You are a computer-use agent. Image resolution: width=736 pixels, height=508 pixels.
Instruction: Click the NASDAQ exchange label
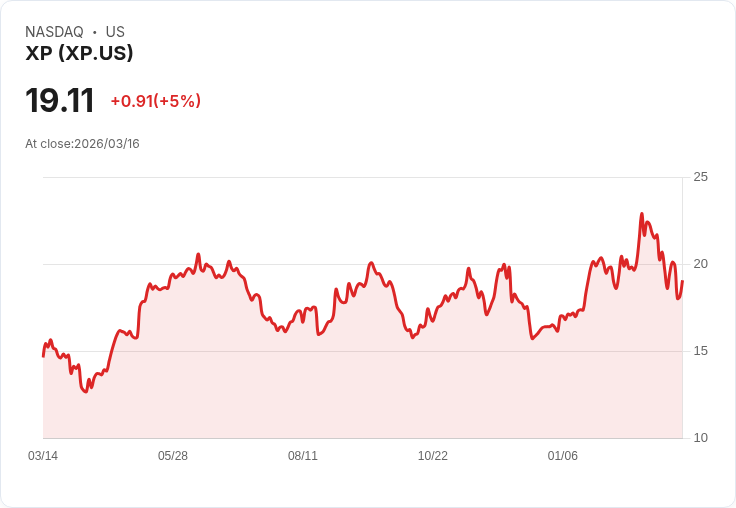54,32
